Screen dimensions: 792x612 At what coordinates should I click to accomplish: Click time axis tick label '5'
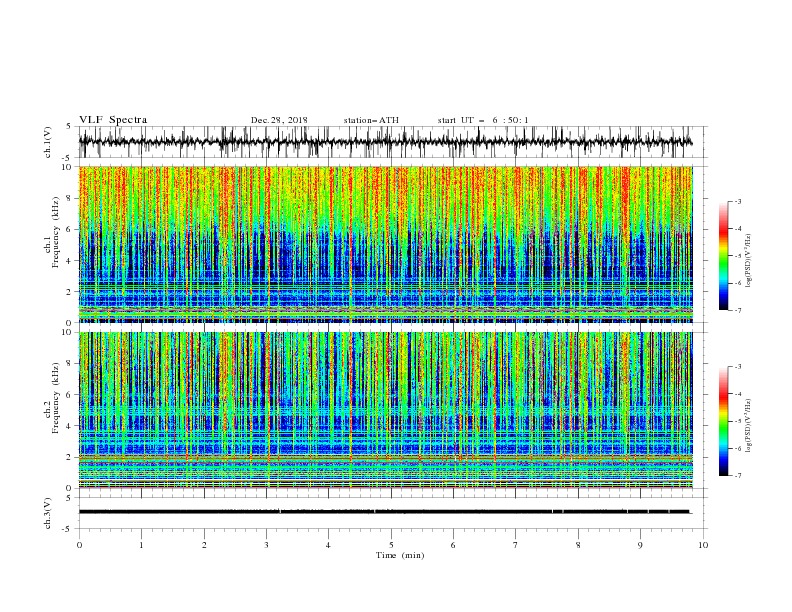(391, 545)
